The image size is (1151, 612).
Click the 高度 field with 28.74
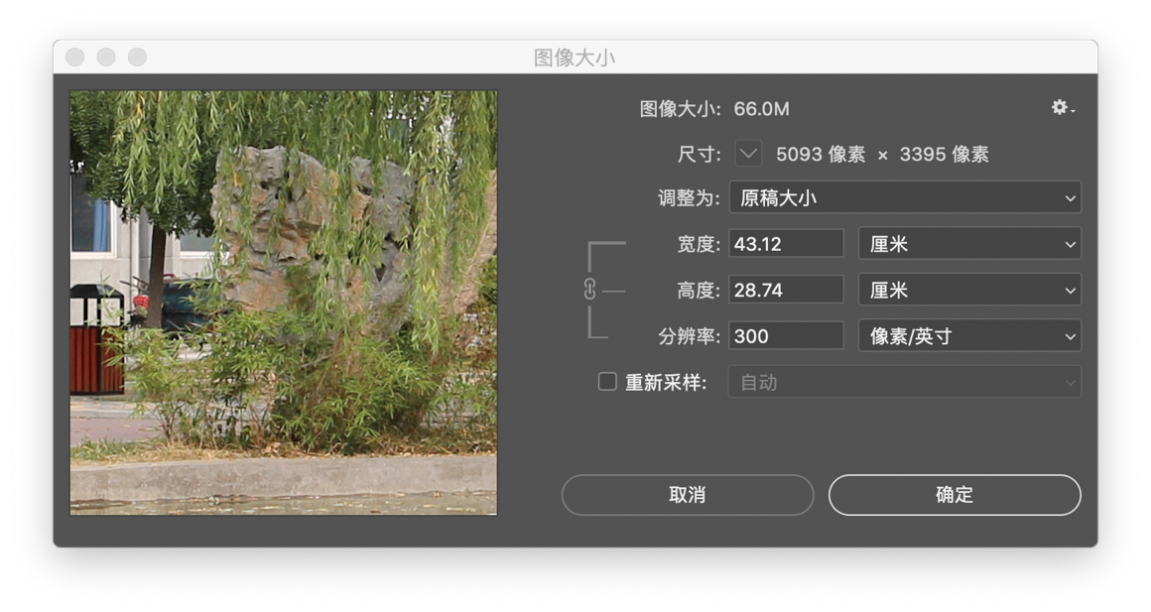[786, 290]
